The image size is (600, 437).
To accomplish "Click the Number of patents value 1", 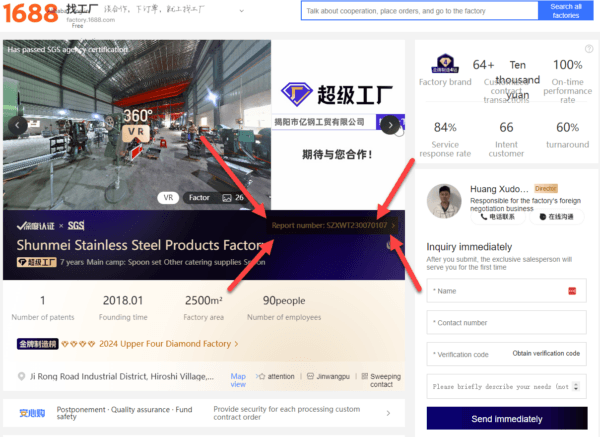I will point(42,300).
